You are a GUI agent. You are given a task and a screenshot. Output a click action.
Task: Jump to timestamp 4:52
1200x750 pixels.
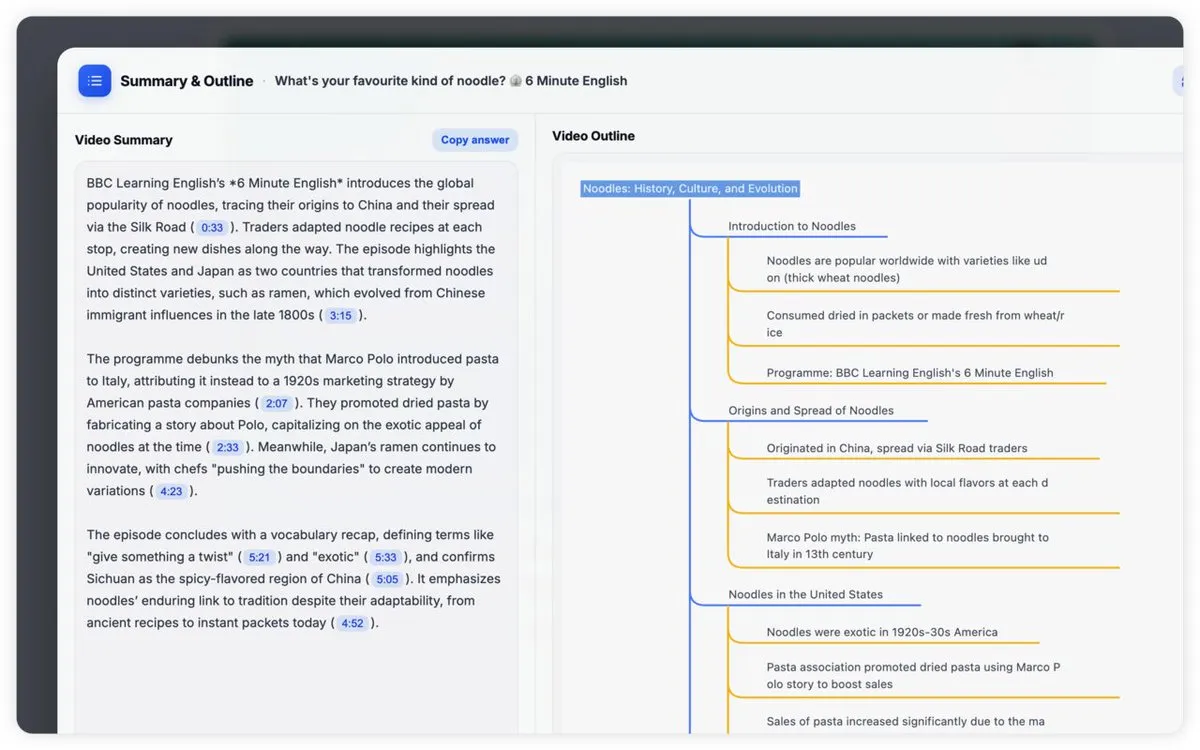point(352,624)
